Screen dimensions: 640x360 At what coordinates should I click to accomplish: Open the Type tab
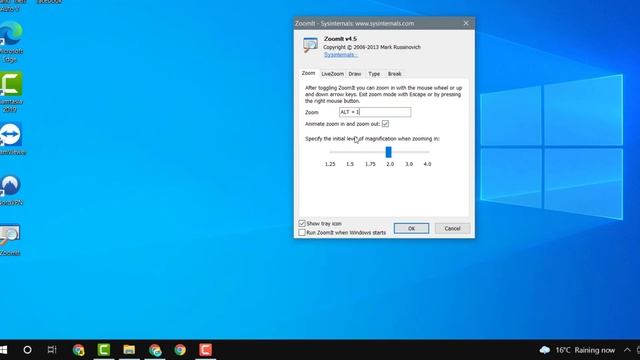click(x=374, y=74)
